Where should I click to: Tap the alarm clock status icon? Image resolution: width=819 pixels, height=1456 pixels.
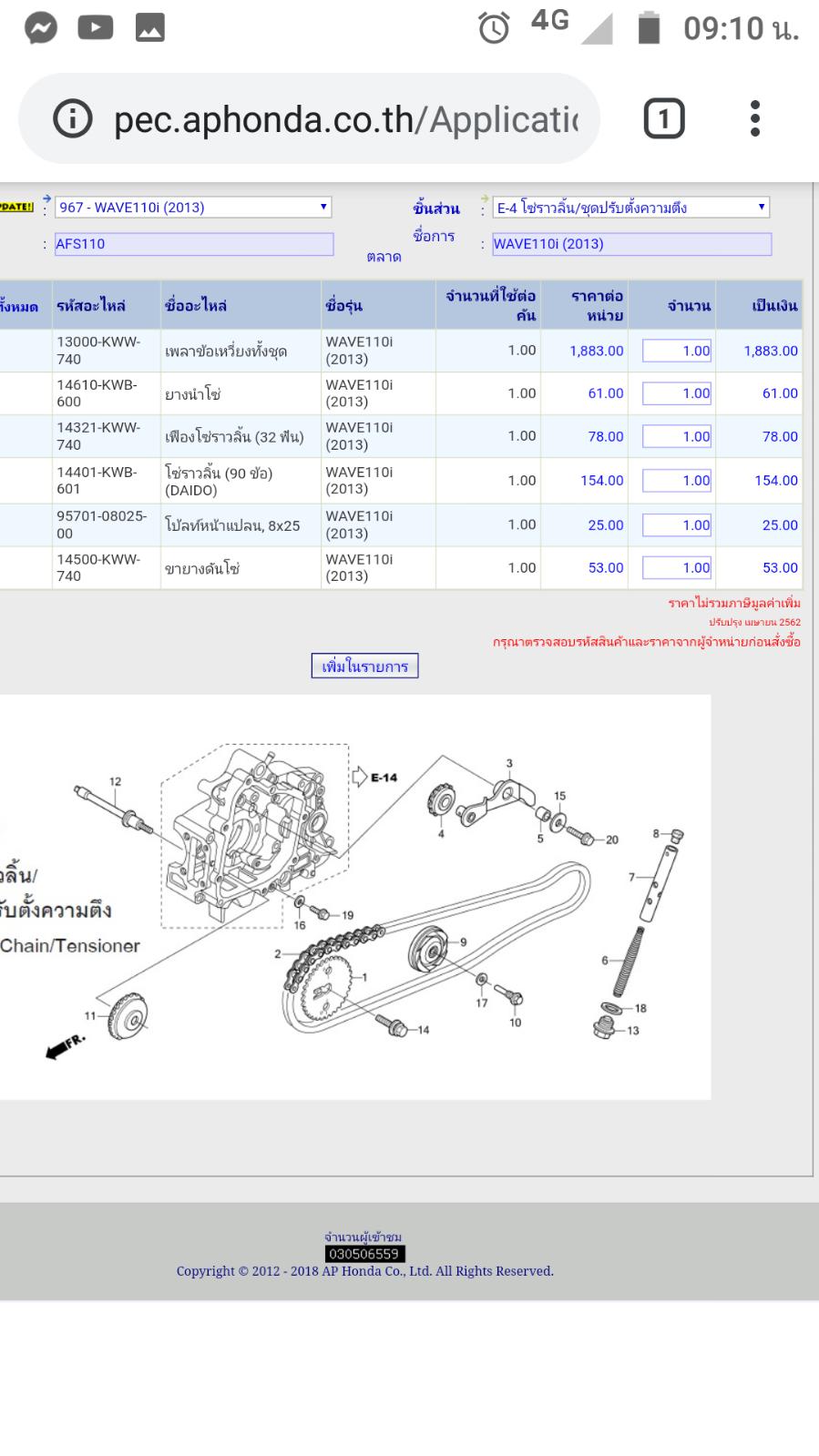click(x=494, y=28)
